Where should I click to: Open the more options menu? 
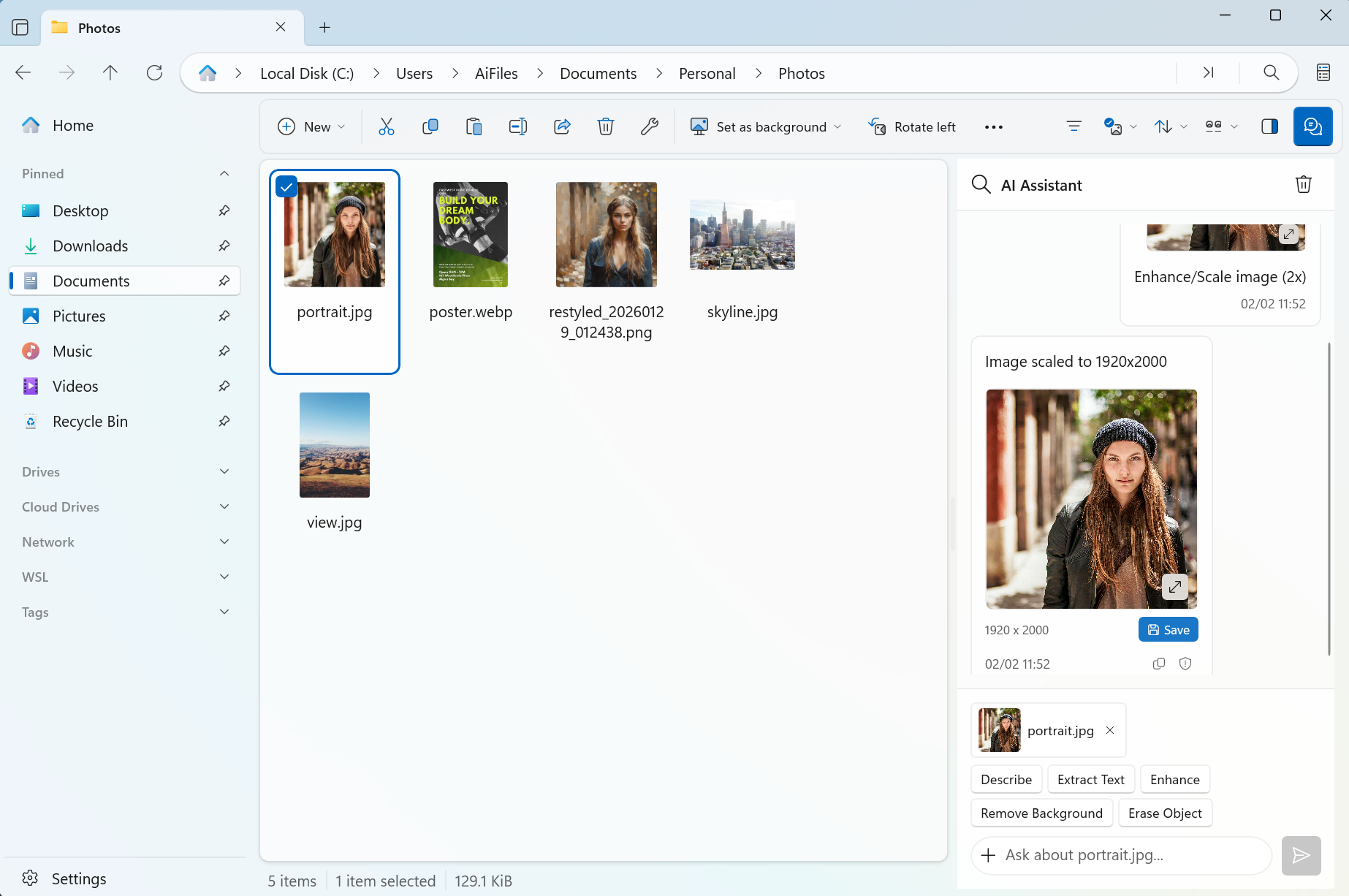993,126
